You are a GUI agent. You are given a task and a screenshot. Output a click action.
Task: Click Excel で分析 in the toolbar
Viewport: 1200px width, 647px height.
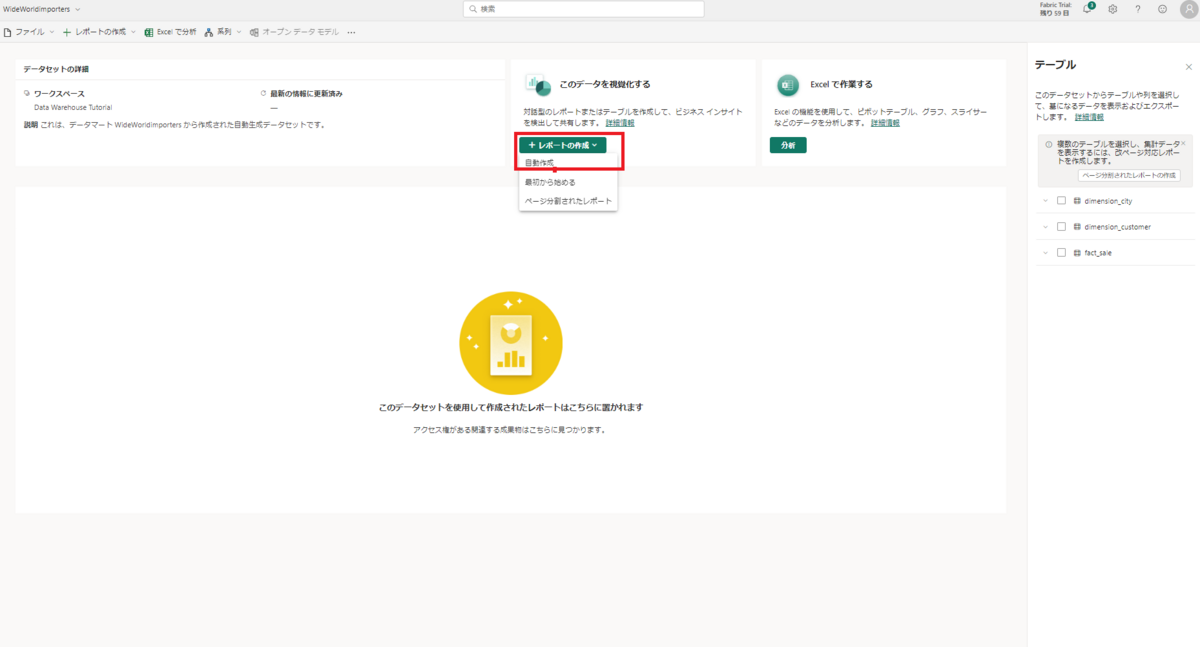coord(170,32)
